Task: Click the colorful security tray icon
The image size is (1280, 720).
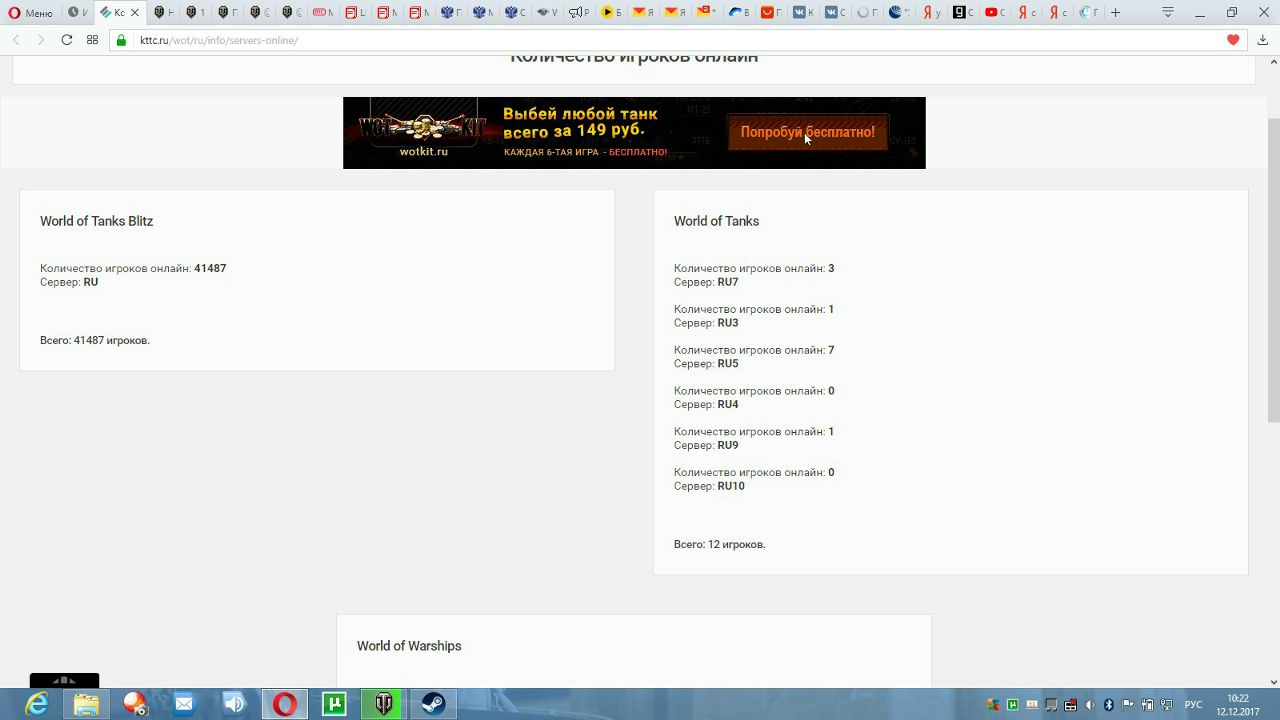Action: pos(993,705)
